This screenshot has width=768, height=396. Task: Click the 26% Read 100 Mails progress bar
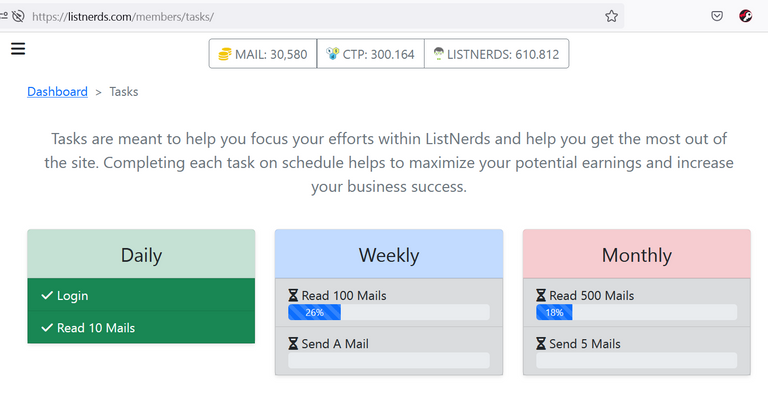389,312
